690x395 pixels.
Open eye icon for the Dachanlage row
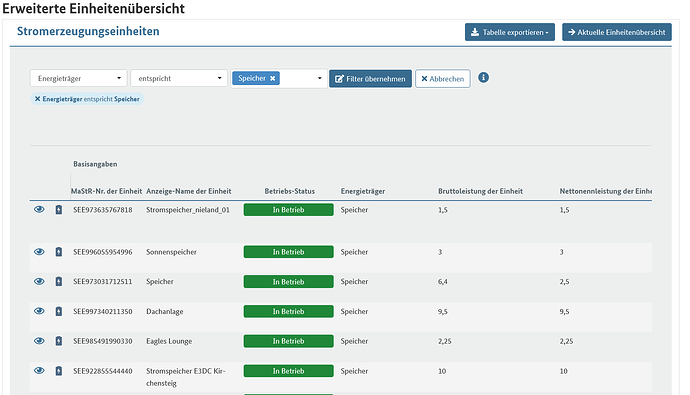click(39, 311)
